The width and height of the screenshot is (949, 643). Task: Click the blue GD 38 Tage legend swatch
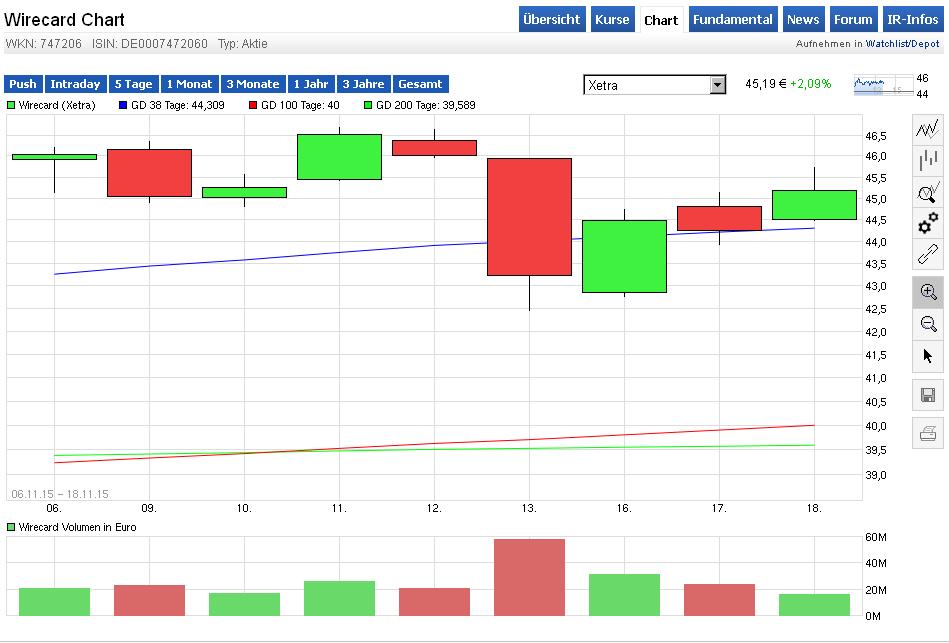coord(123,105)
